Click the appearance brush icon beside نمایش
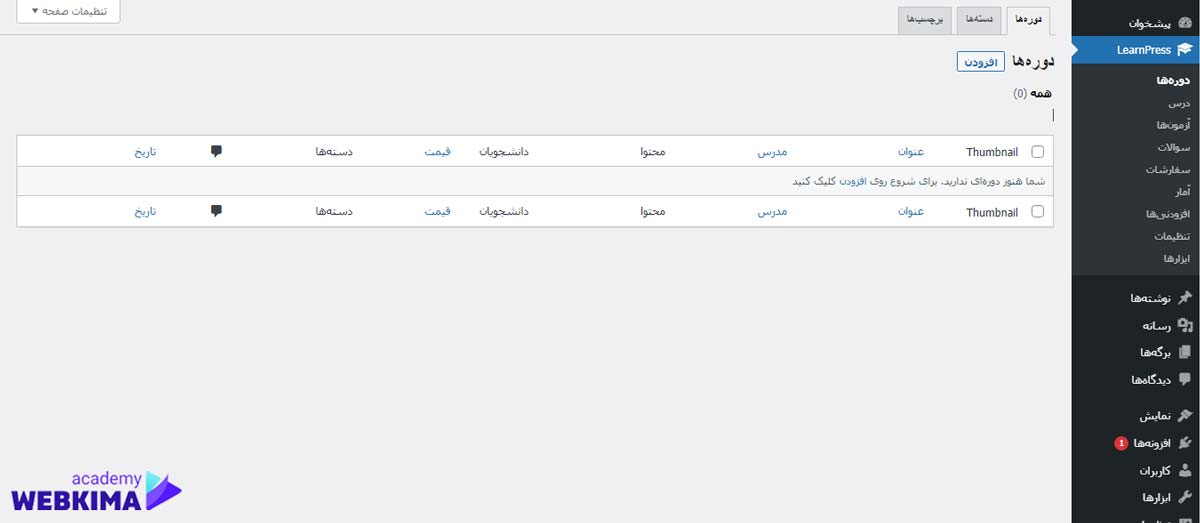Screen dimensions: 1200x523 pyautogui.click(x=1185, y=415)
